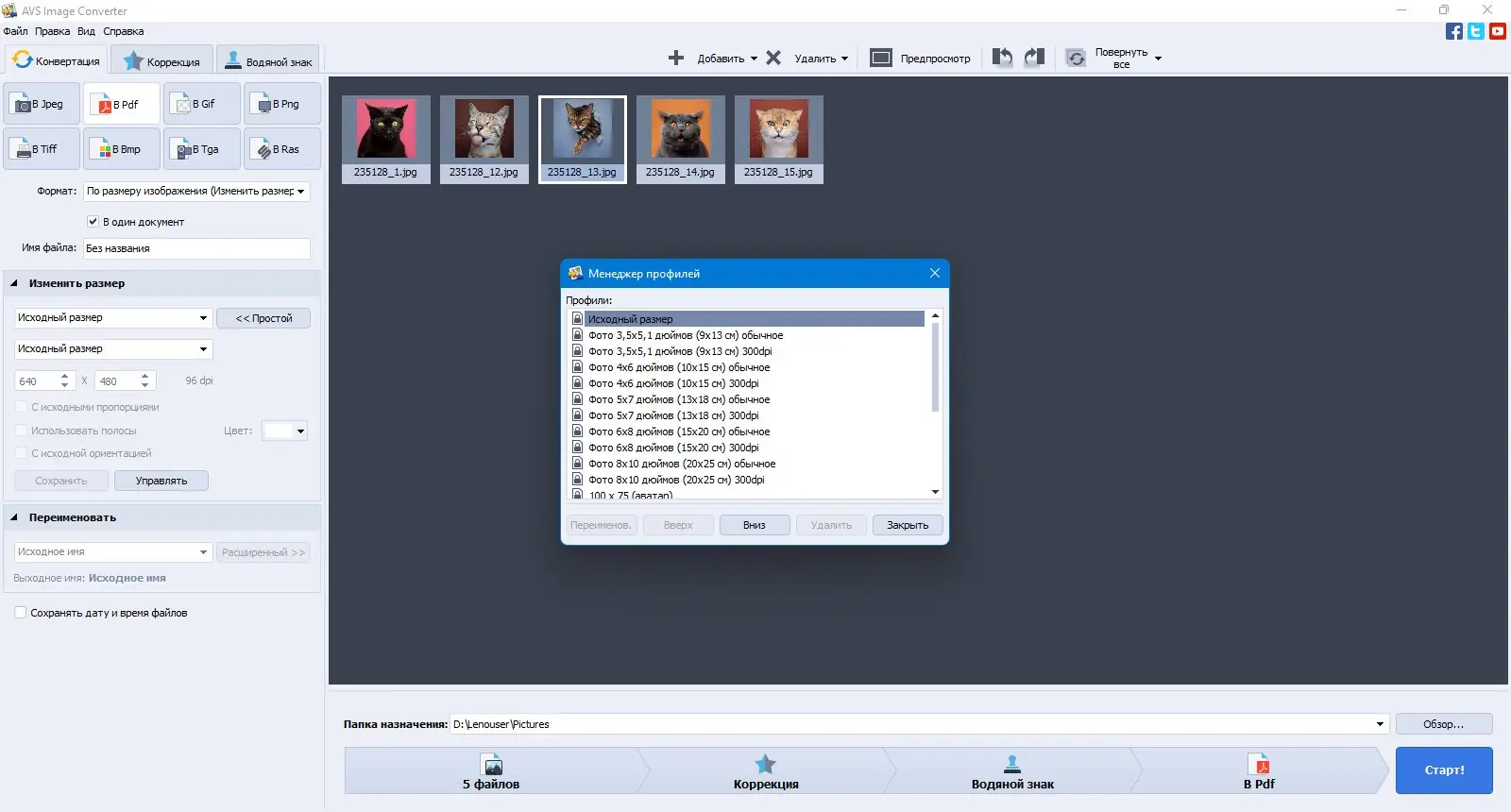Click the '5 файлов' step icon
Image resolution: width=1511 pixels, height=812 pixels.
point(492,765)
